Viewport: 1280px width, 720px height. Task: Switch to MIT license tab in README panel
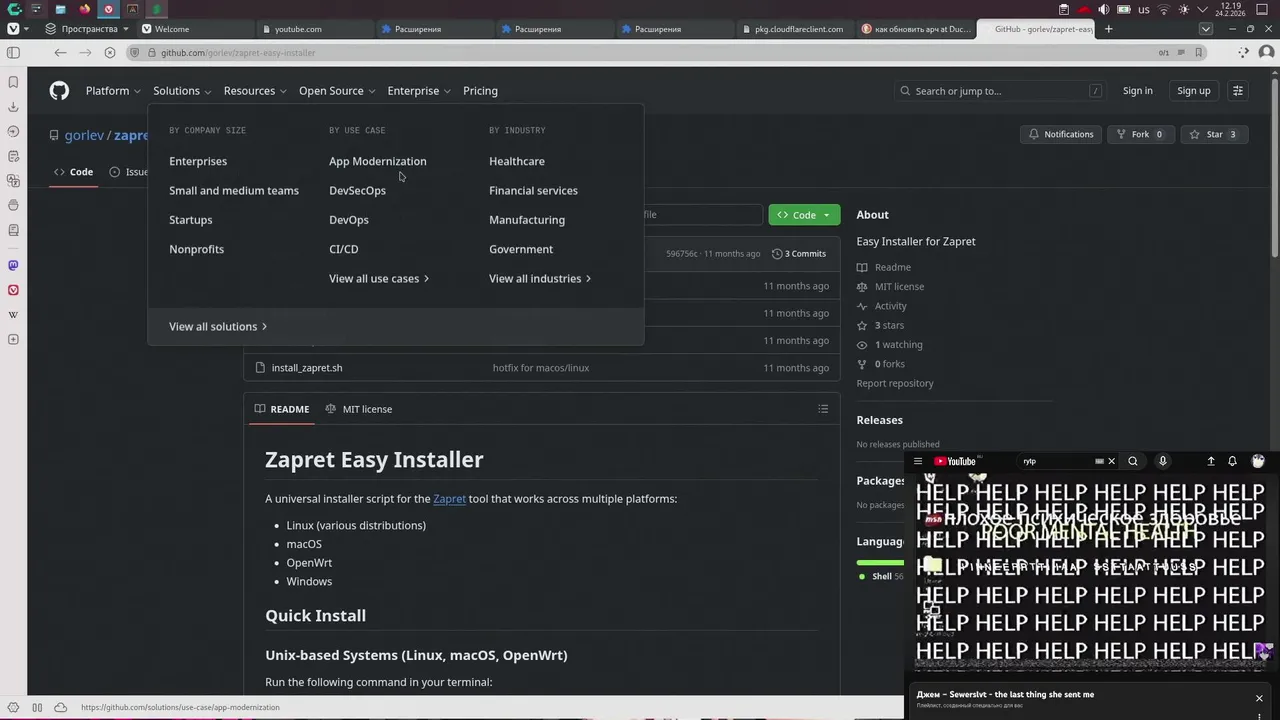click(x=359, y=409)
